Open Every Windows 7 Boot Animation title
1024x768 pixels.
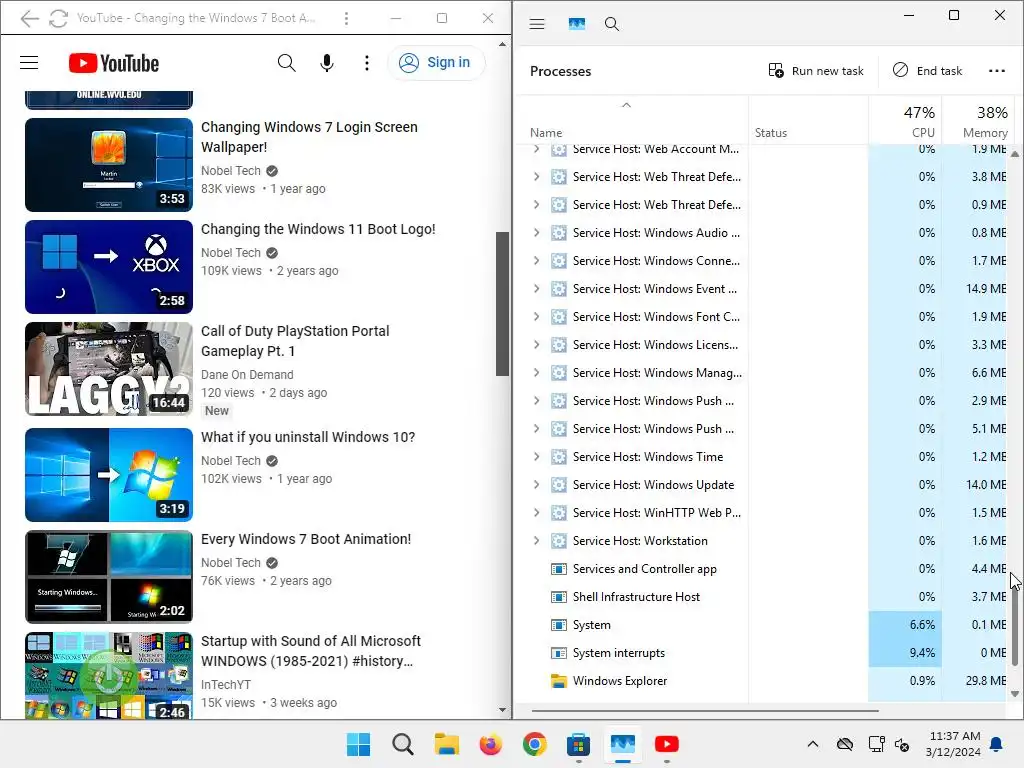point(306,539)
